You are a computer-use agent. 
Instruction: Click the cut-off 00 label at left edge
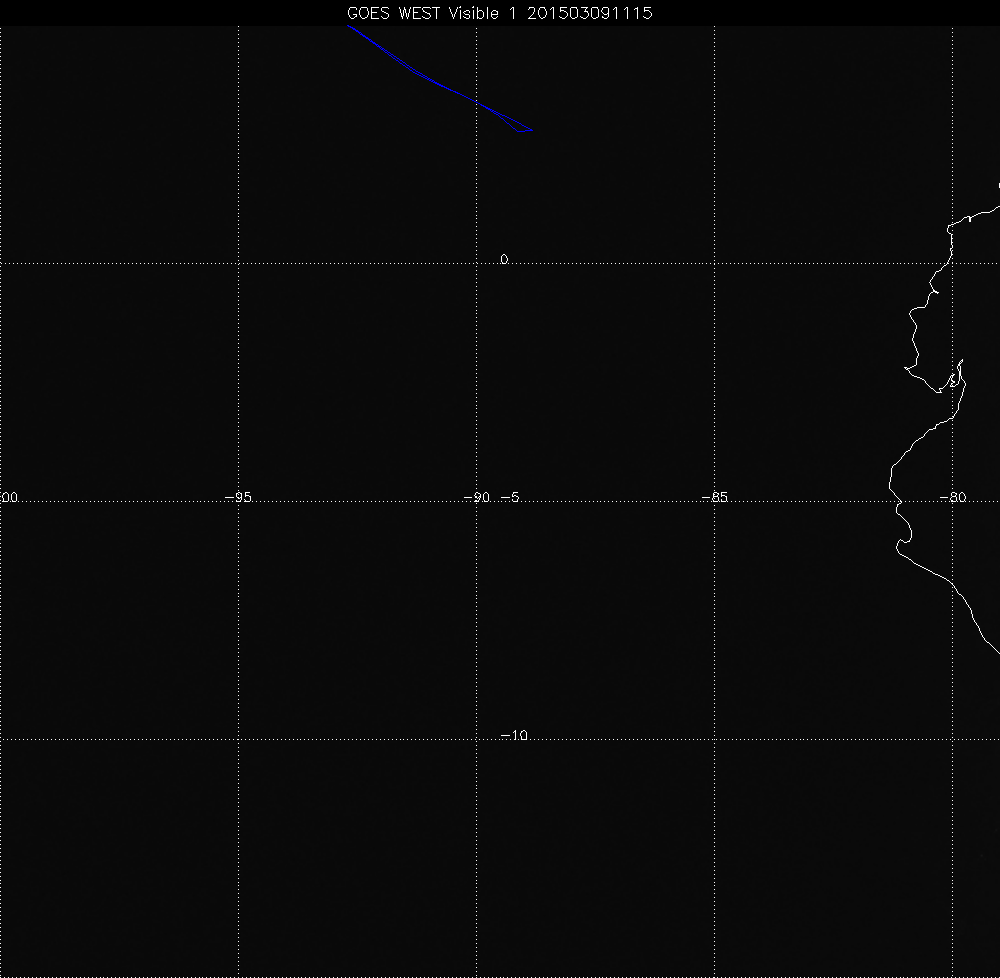pos(10,497)
